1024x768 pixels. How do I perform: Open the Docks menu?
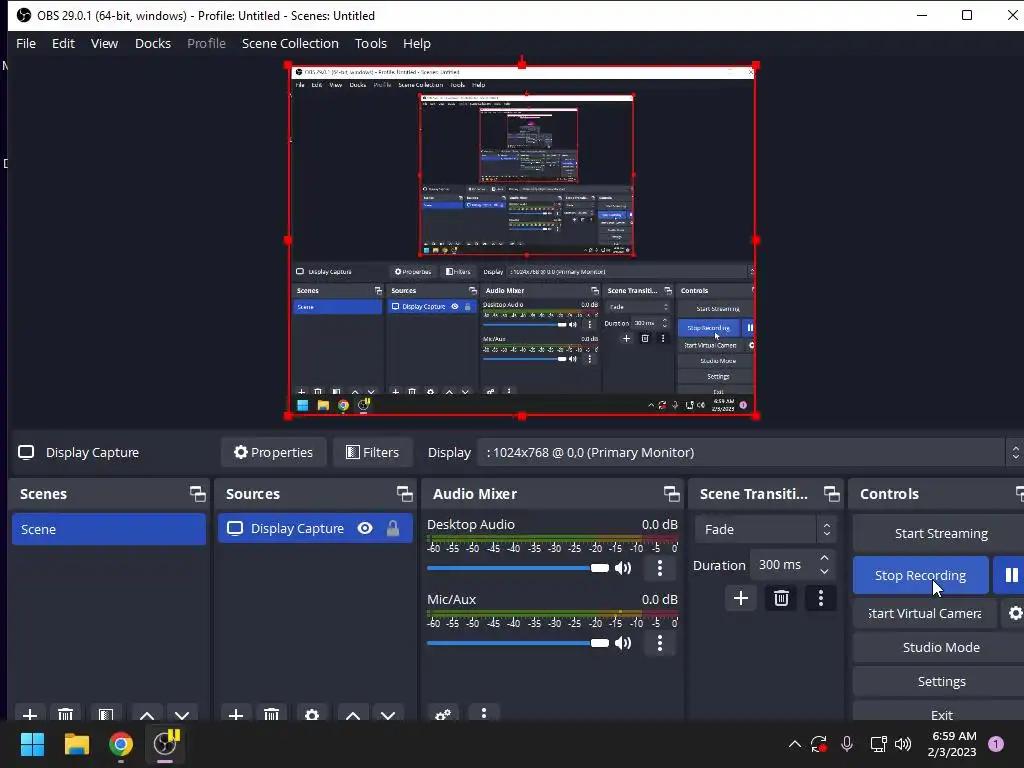tap(153, 43)
